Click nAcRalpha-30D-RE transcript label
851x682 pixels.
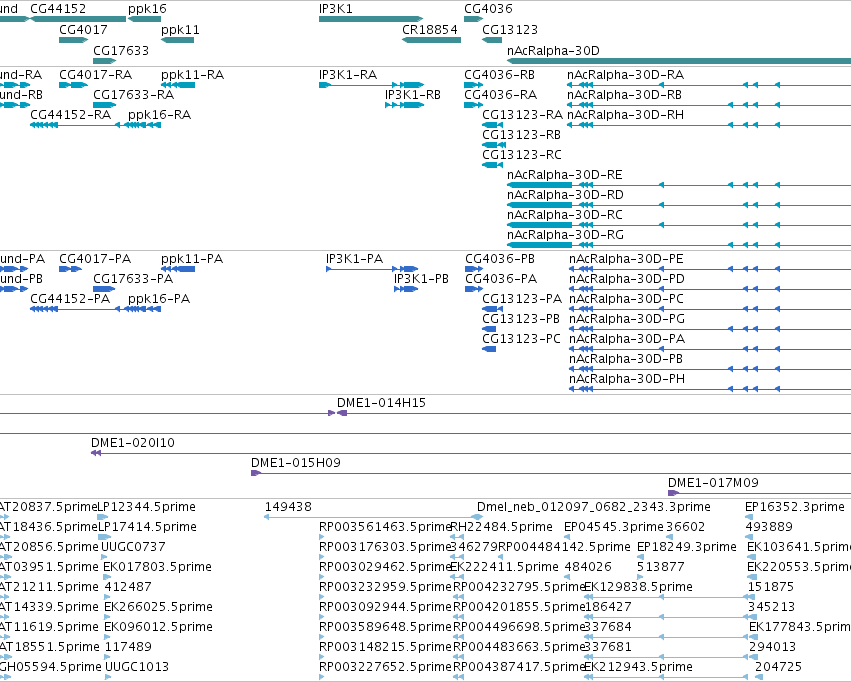coord(564,175)
